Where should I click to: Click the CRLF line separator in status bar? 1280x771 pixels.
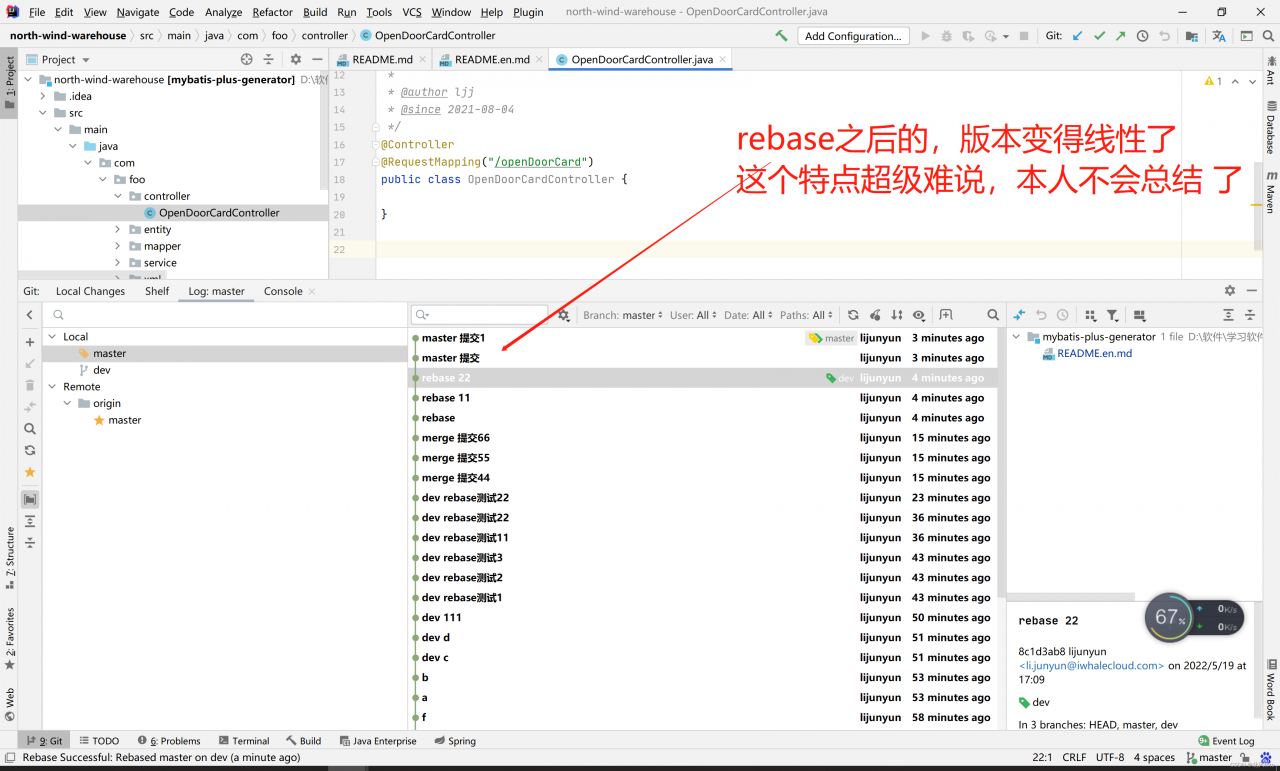coord(1074,758)
